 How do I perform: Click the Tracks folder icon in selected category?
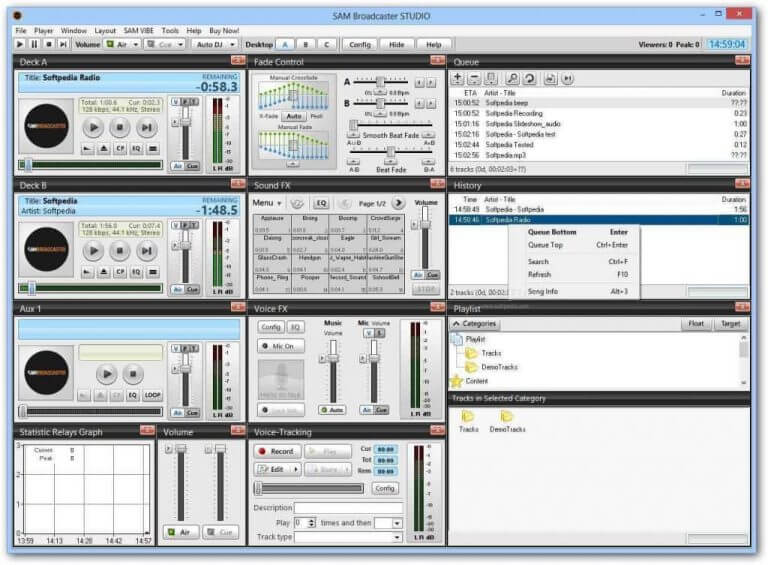pos(468,417)
